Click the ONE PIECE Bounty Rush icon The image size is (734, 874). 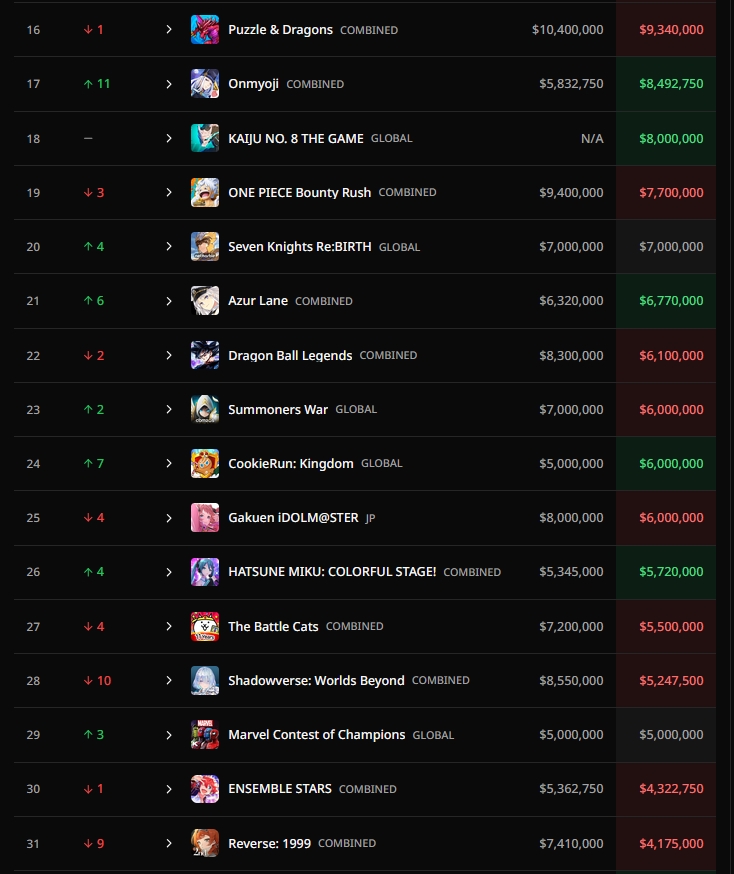click(205, 192)
